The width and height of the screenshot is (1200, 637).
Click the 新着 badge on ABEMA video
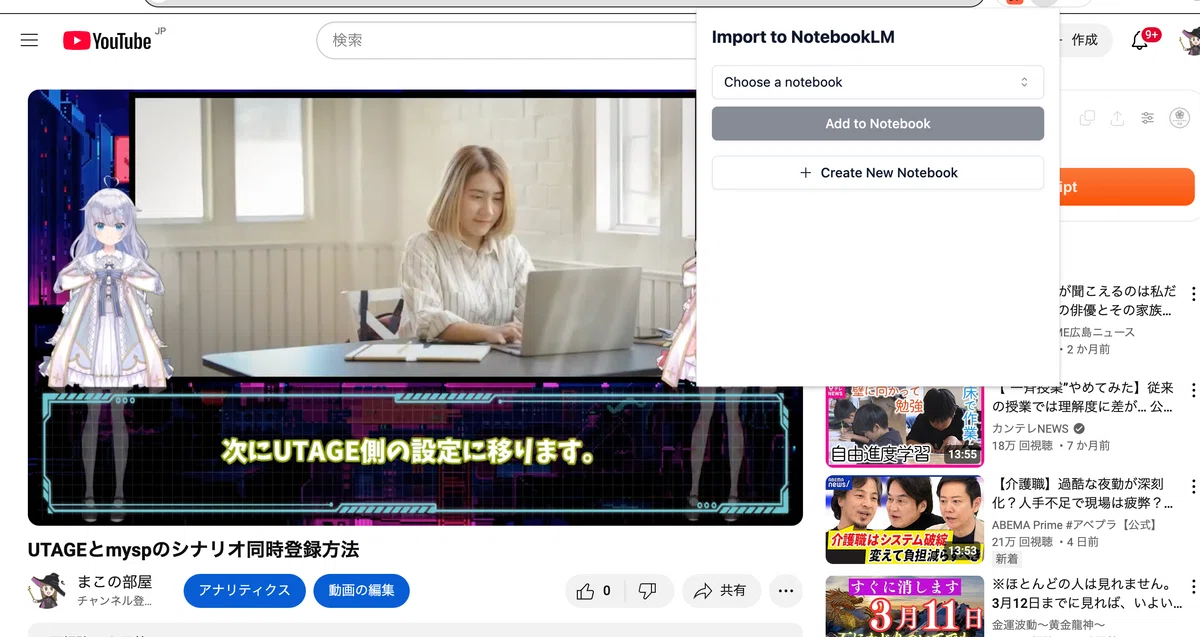[x=1006, y=559]
